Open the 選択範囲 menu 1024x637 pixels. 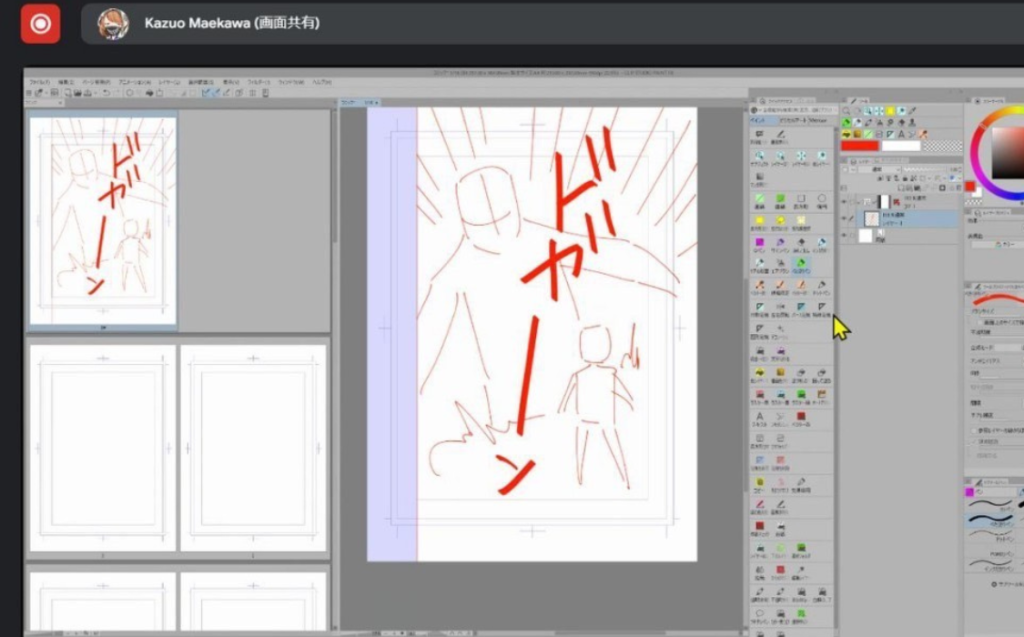click(x=200, y=82)
